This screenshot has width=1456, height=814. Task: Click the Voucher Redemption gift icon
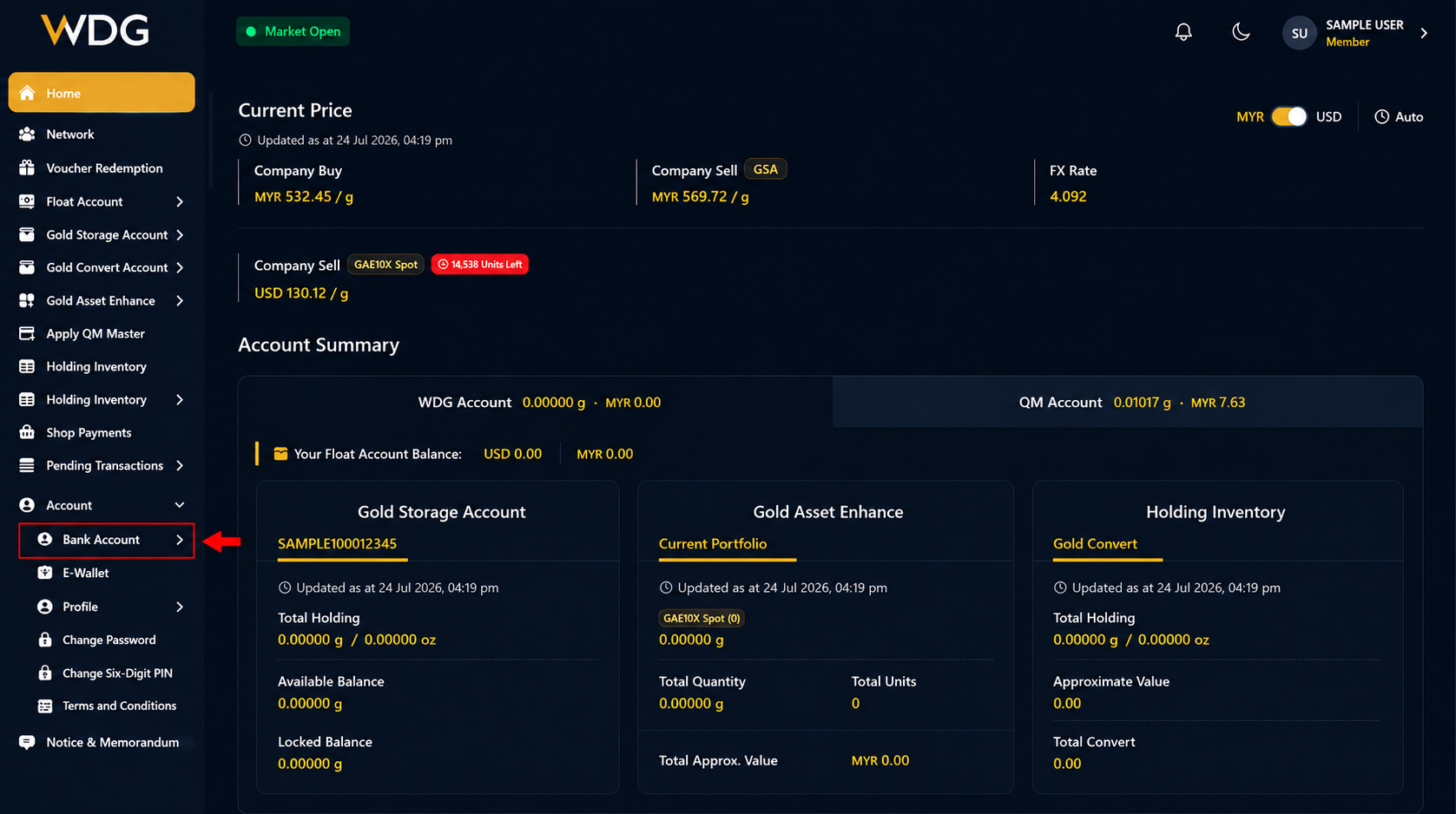[x=27, y=168]
